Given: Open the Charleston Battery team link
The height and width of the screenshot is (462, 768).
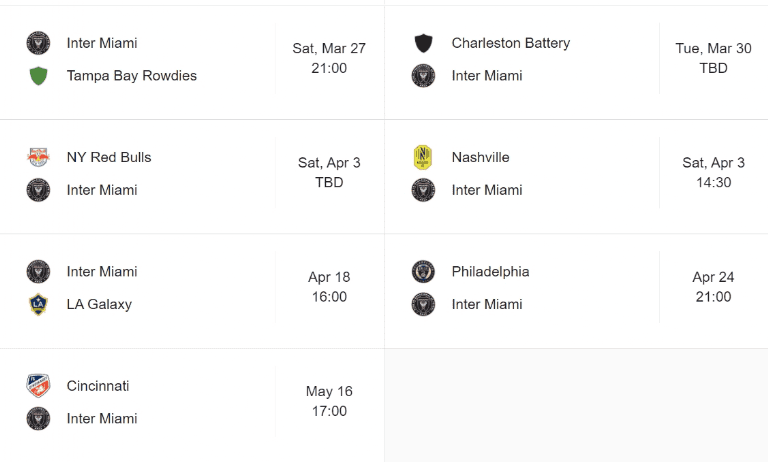Looking at the screenshot, I should (510, 43).
